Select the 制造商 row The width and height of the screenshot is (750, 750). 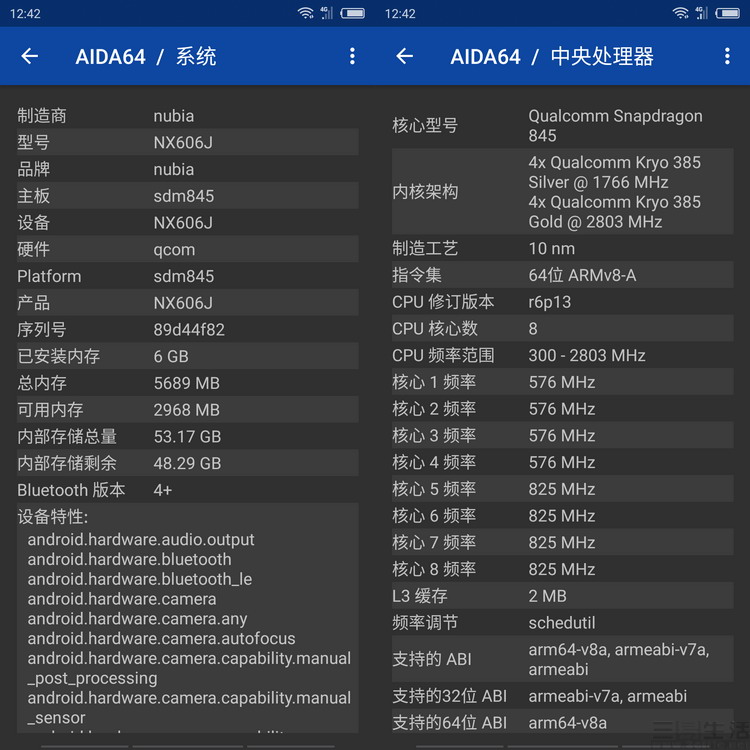187,116
